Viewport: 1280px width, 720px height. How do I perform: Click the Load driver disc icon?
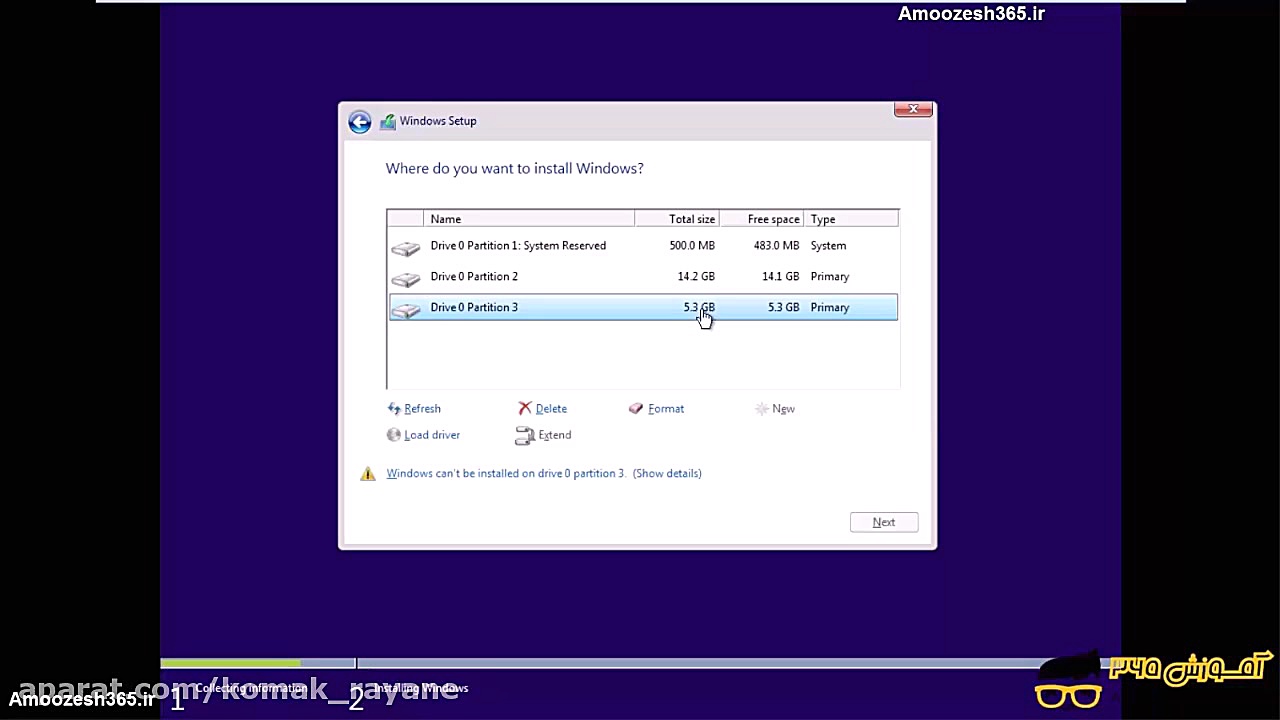coord(394,435)
